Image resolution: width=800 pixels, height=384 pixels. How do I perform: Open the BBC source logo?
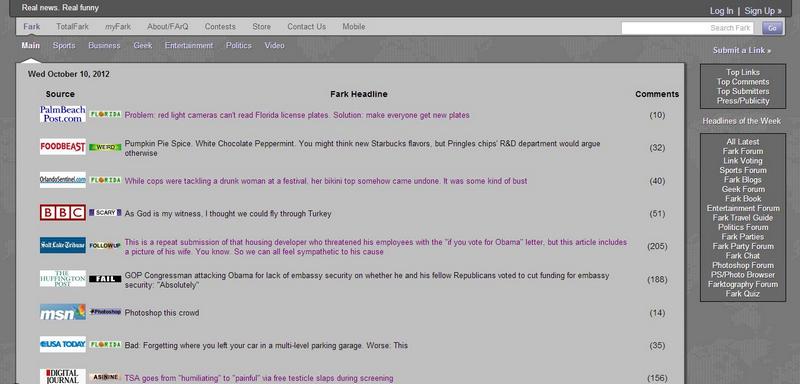[63, 213]
